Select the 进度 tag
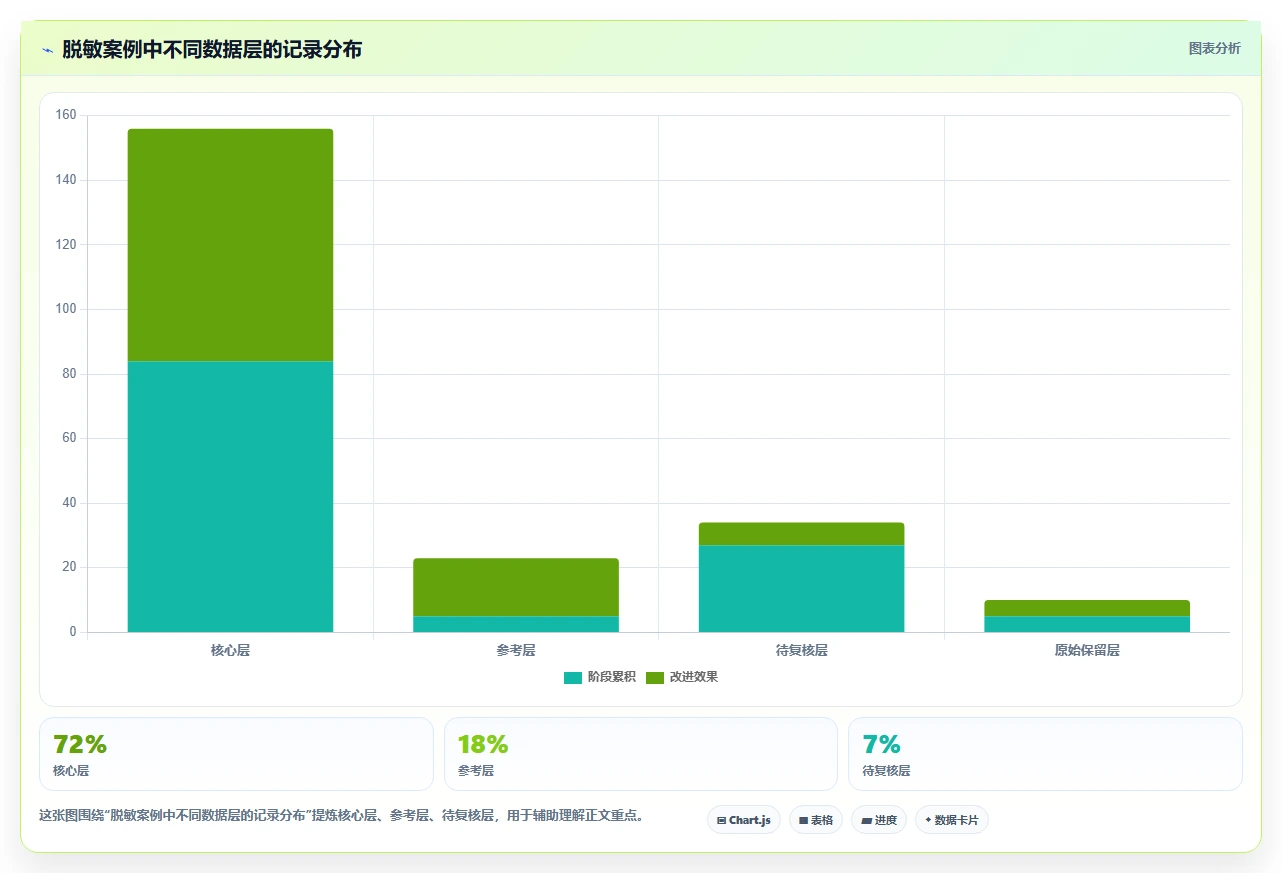The image size is (1282, 873). tap(879, 820)
